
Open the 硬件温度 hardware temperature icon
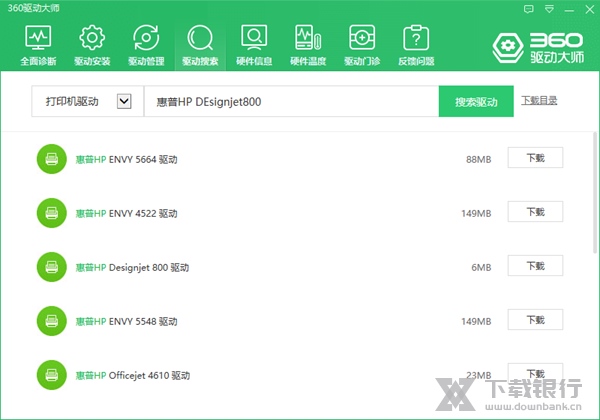308,46
